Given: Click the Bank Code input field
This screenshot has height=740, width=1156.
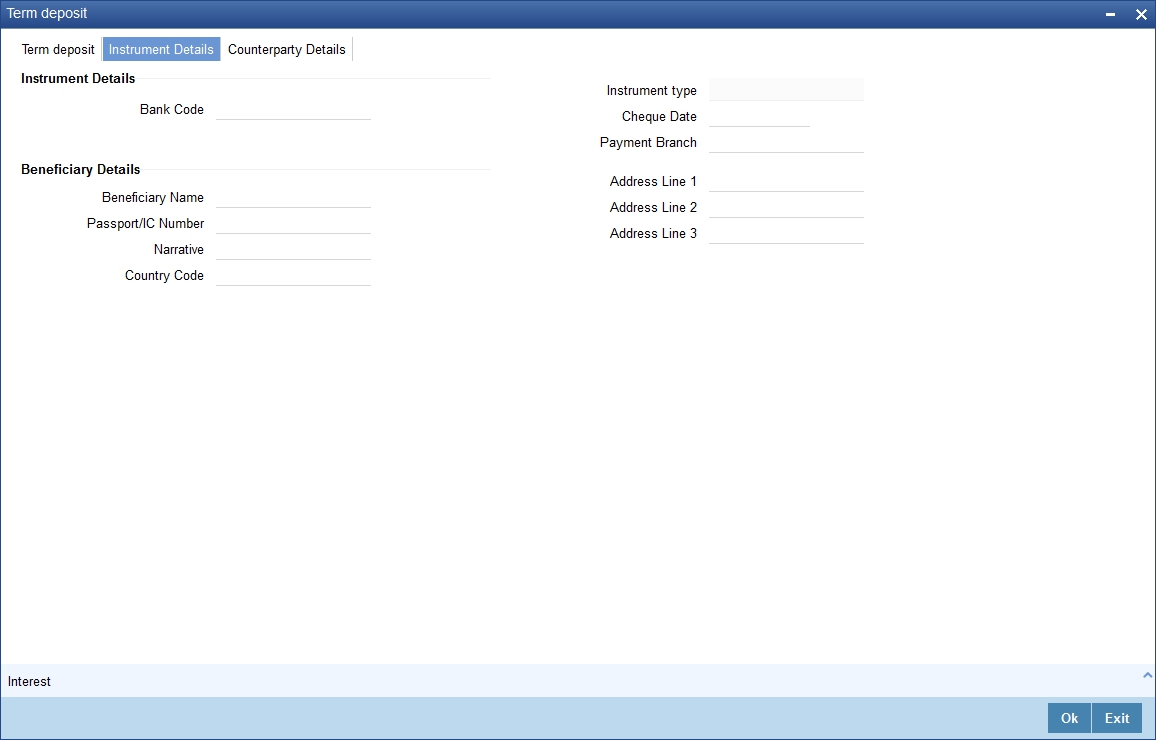Looking at the screenshot, I should [x=293, y=109].
